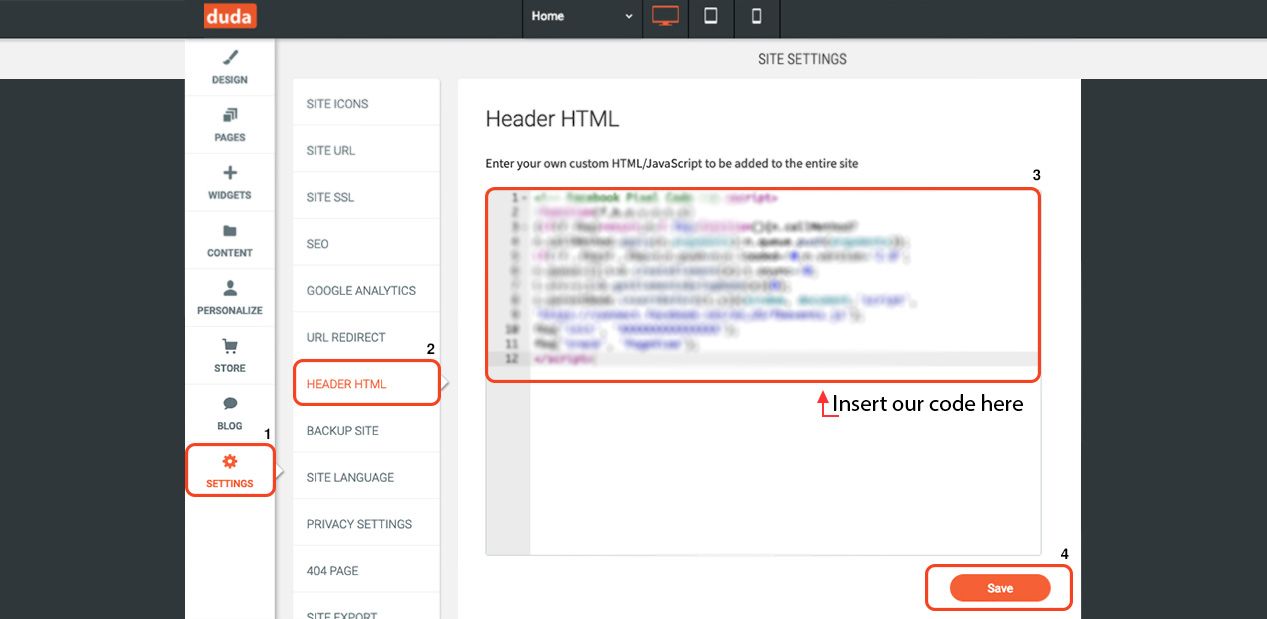The height and width of the screenshot is (619, 1267).
Task: Select Site SSL setting
Action: point(366,197)
